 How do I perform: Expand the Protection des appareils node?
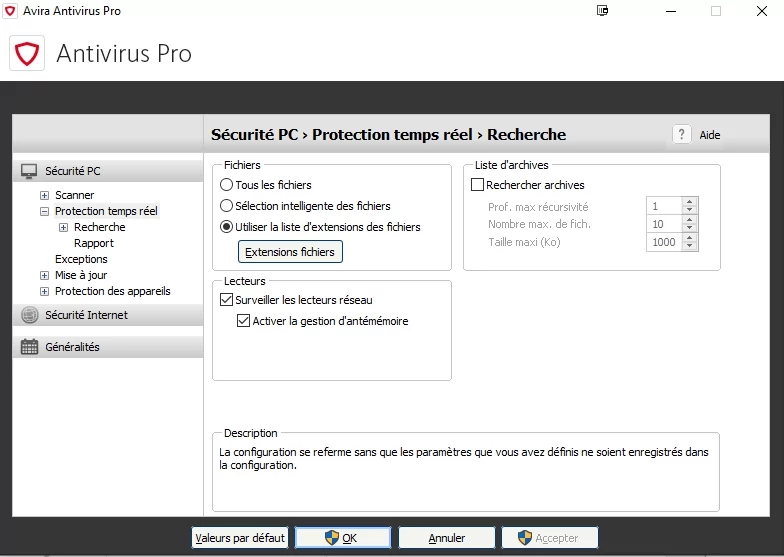(x=44, y=292)
